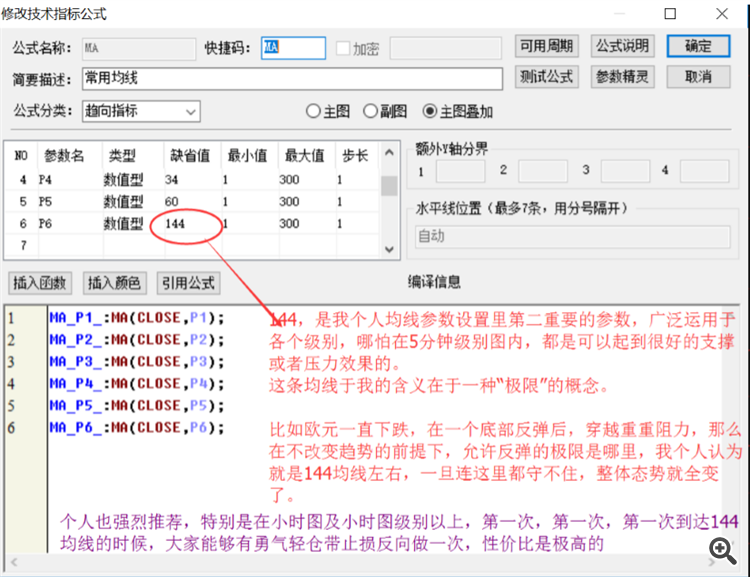Click the 插入颜色 button
750x577 pixels.
pyautogui.click(x=114, y=283)
